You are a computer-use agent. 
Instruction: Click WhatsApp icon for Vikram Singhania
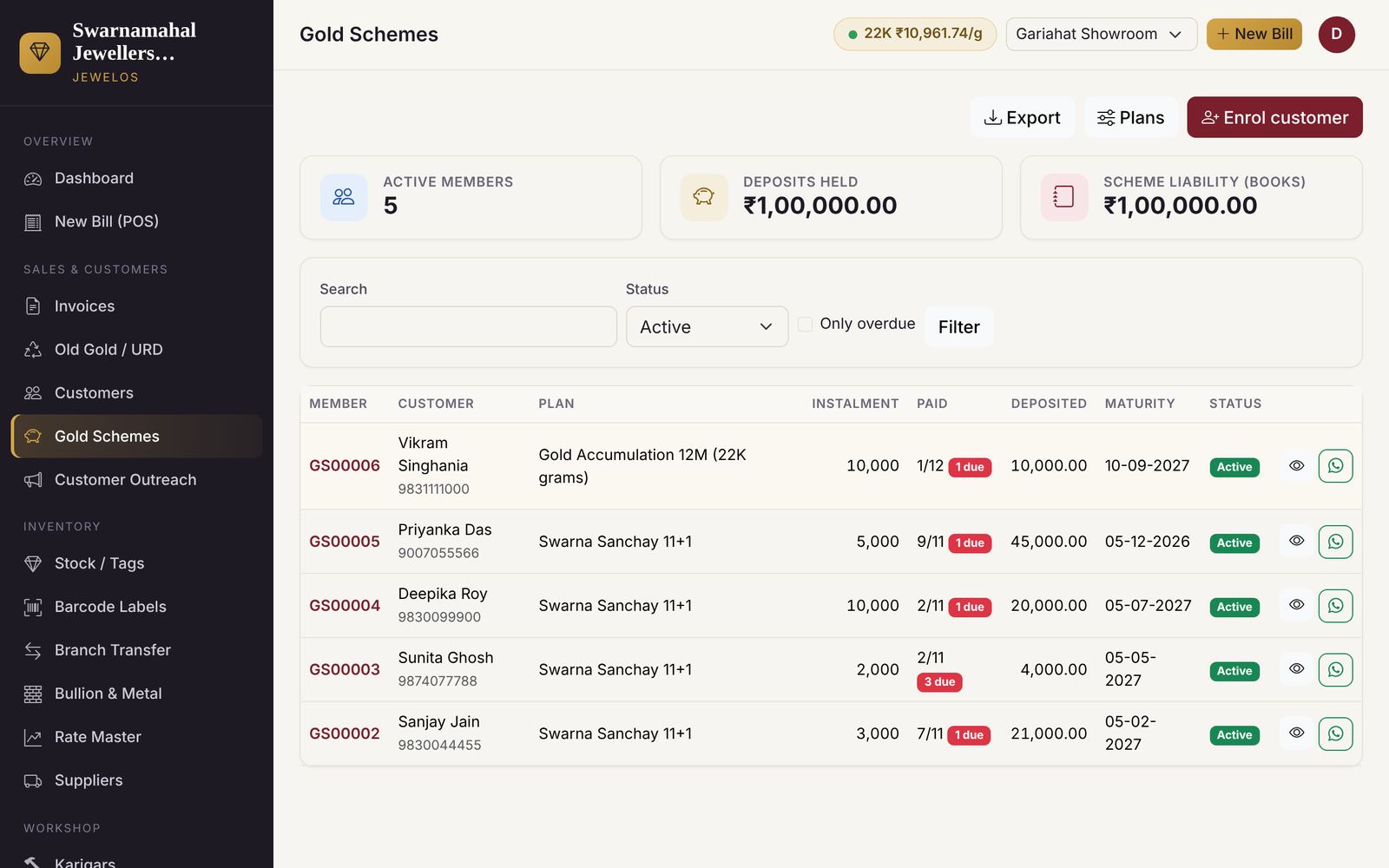pyautogui.click(x=1335, y=466)
